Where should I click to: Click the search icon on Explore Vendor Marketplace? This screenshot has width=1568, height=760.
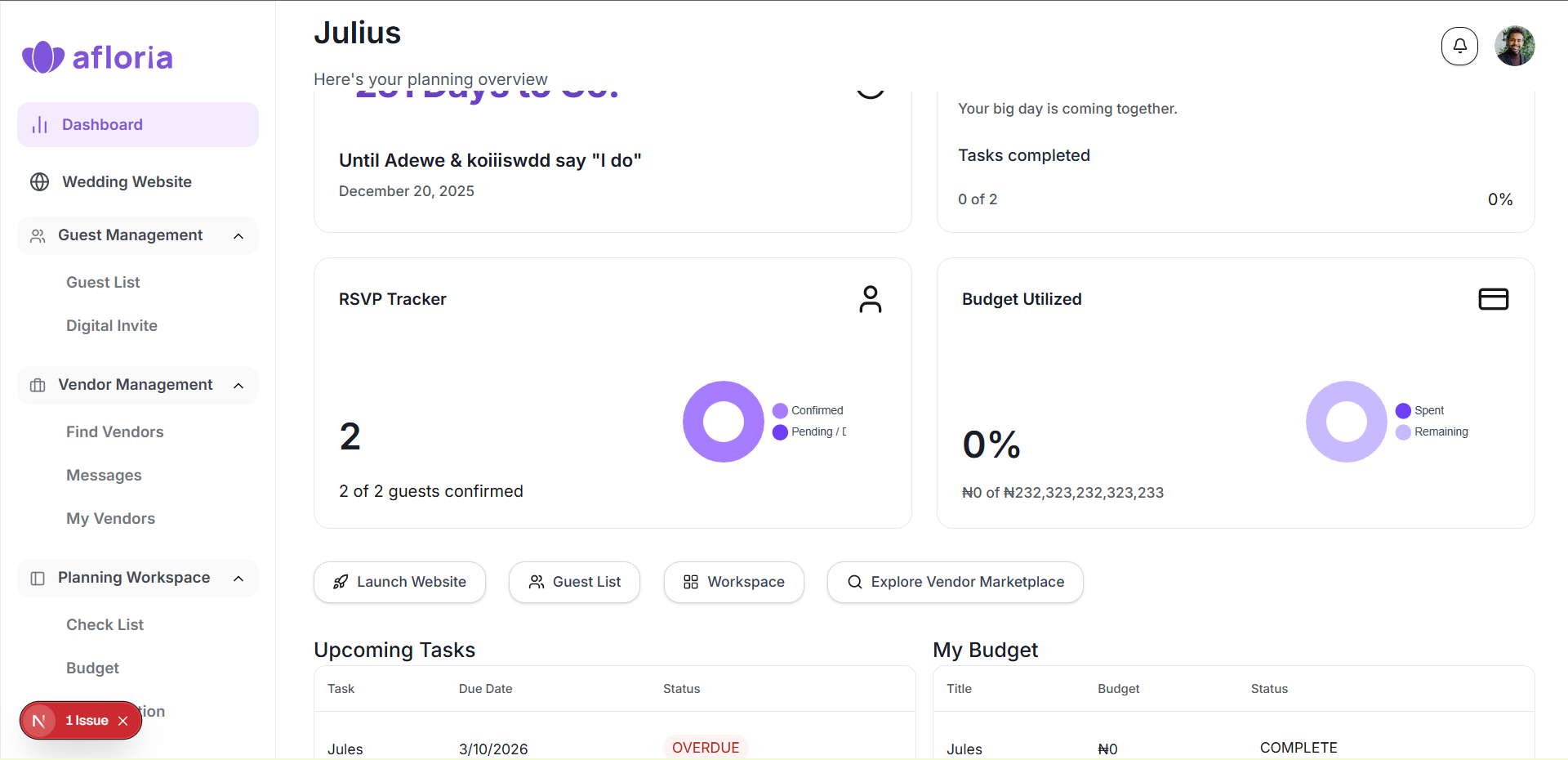(x=855, y=582)
